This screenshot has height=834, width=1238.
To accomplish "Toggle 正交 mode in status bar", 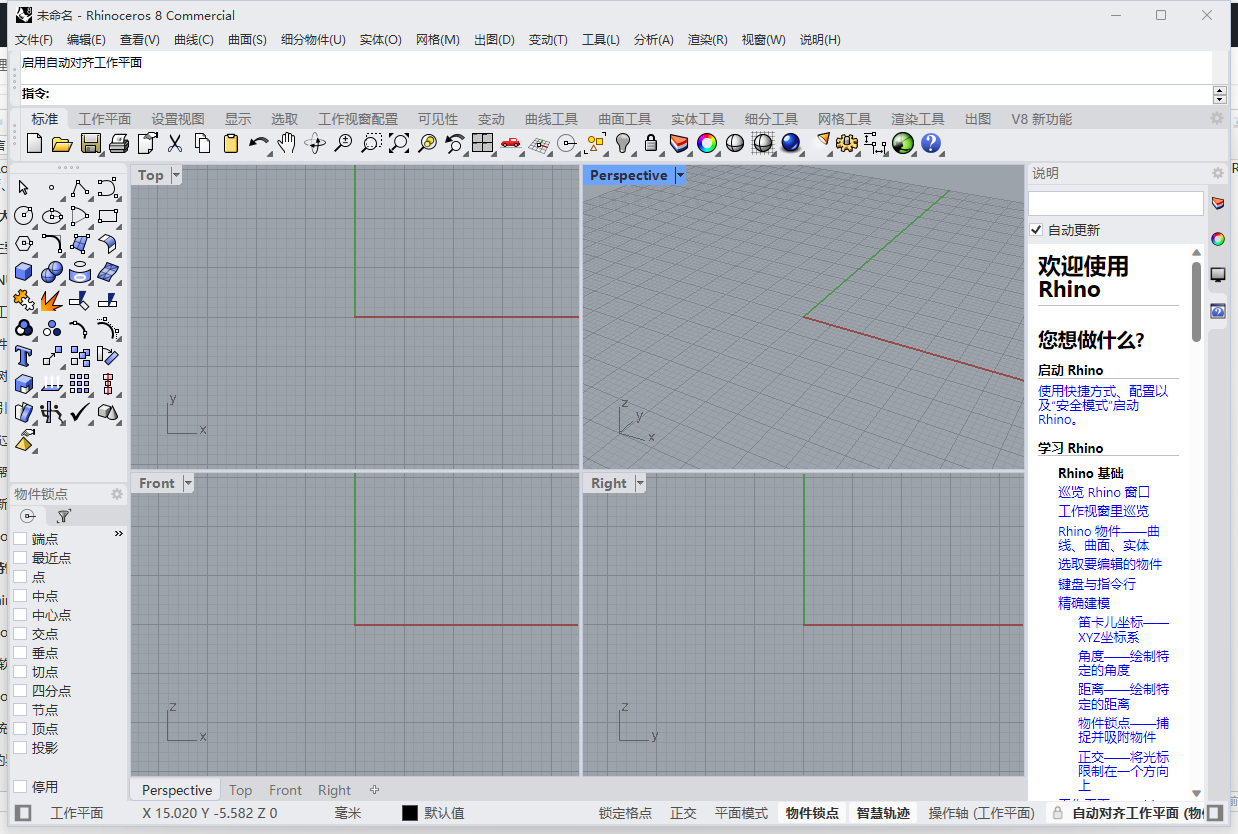I will pos(683,813).
